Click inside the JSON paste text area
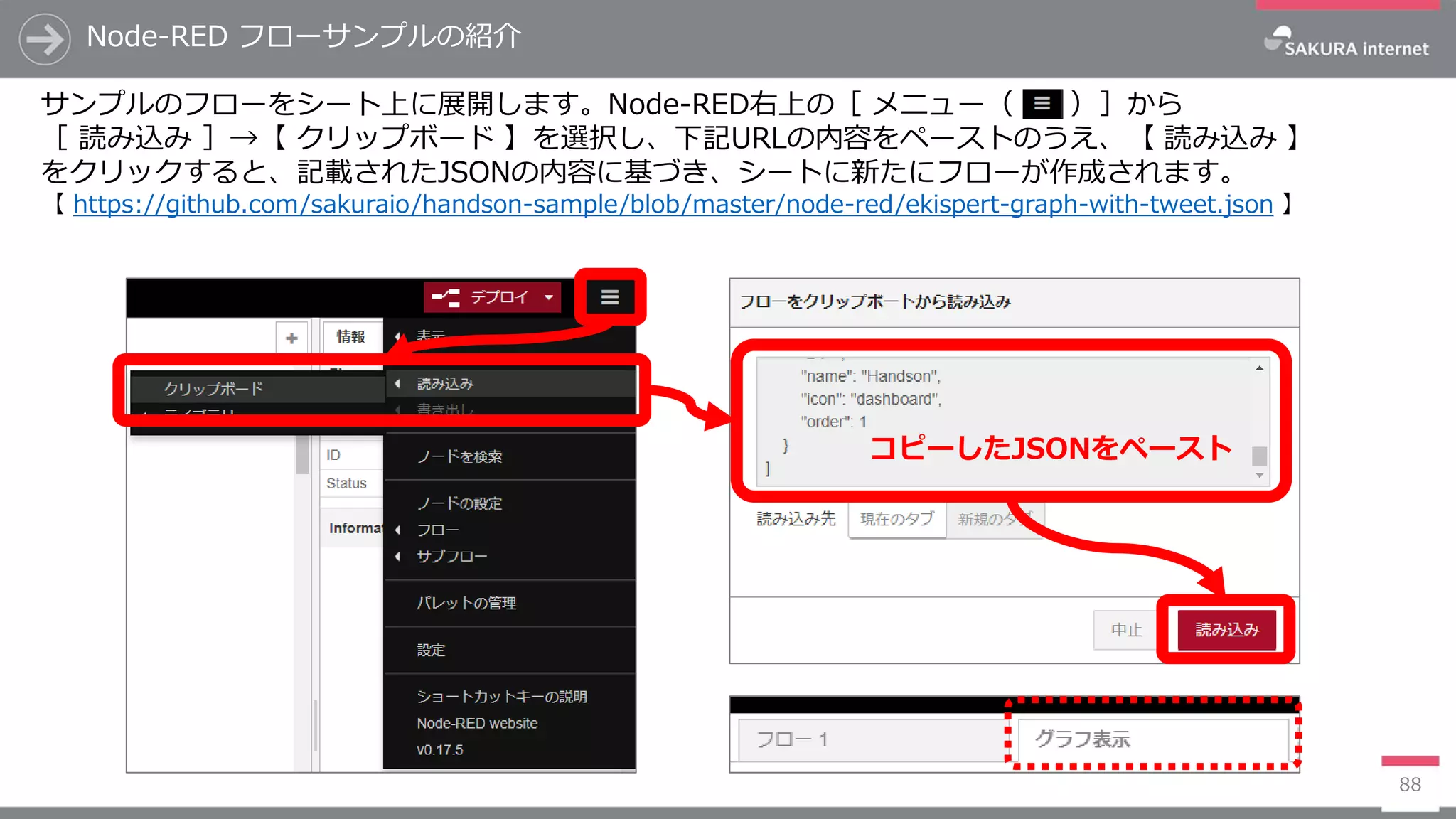1456x819 pixels. [x=1004, y=421]
